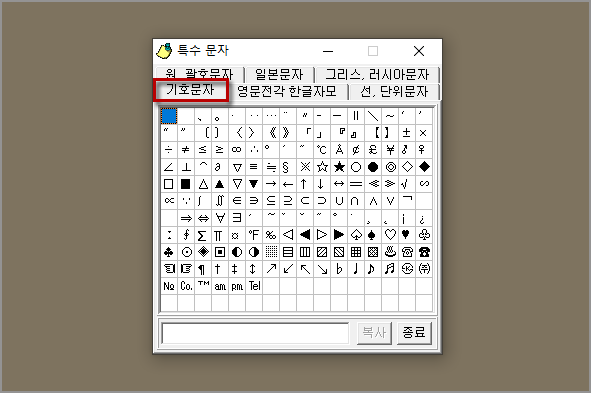The height and width of the screenshot is (393, 591).
Task: Choose the female ♀ symbol
Action: pyautogui.click(x=424, y=150)
